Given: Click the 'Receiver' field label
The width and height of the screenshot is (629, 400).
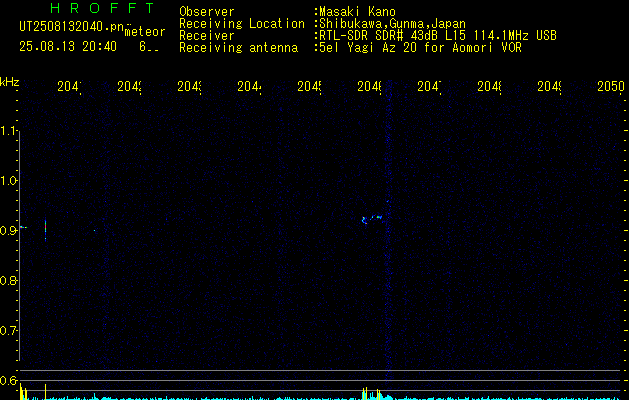Looking at the screenshot, I should 207,36.
